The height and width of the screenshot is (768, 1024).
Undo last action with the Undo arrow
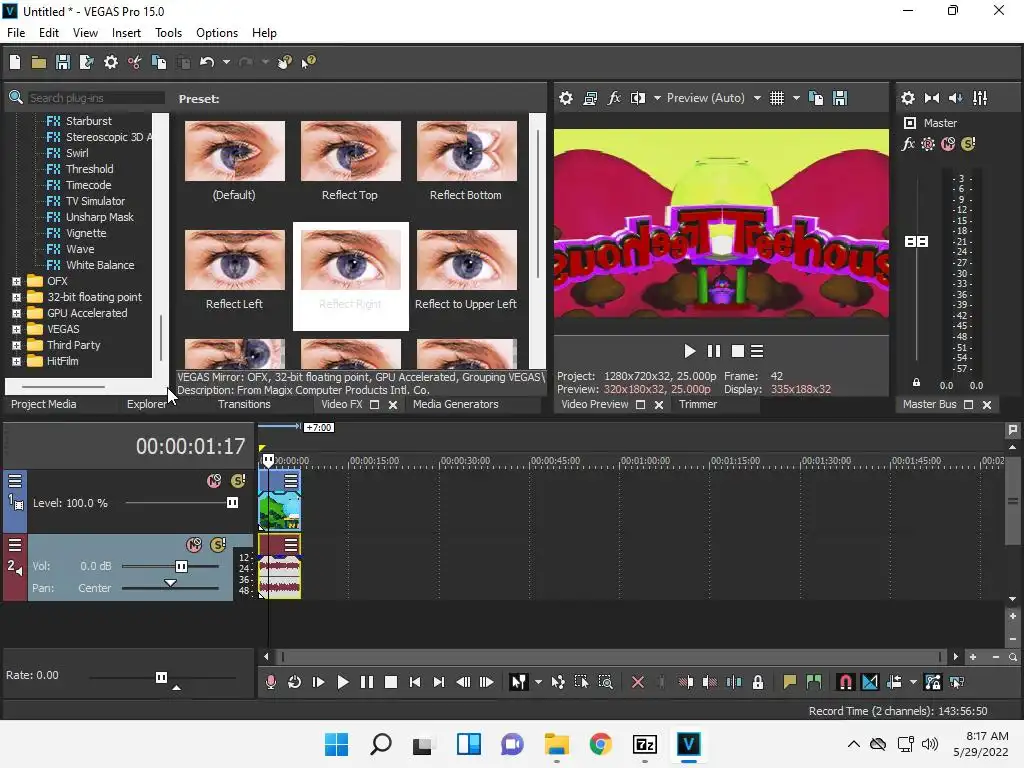tap(207, 62)
